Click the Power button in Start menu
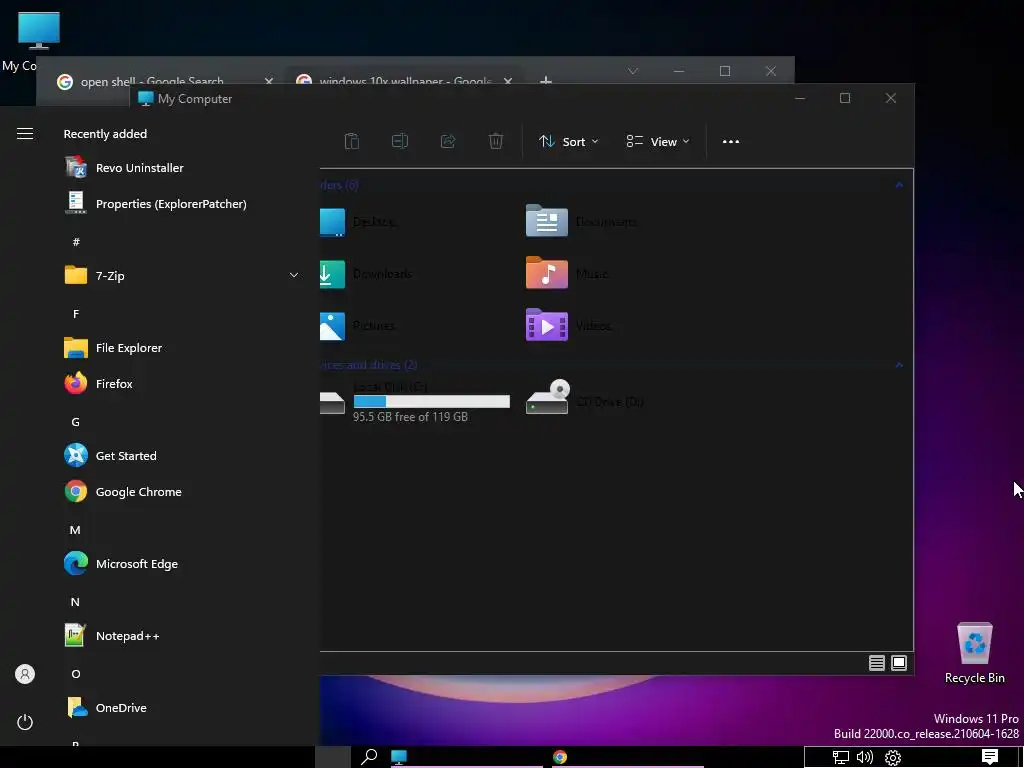The width and height of the screenshot is (1024, 768). 25,722
